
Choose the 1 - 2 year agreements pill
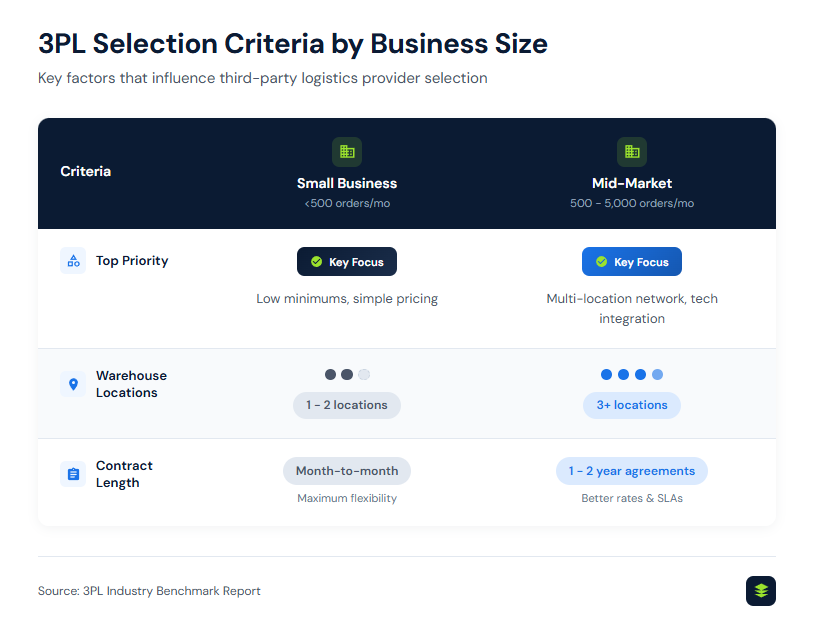pyautogui.click(x=632, y=471)
